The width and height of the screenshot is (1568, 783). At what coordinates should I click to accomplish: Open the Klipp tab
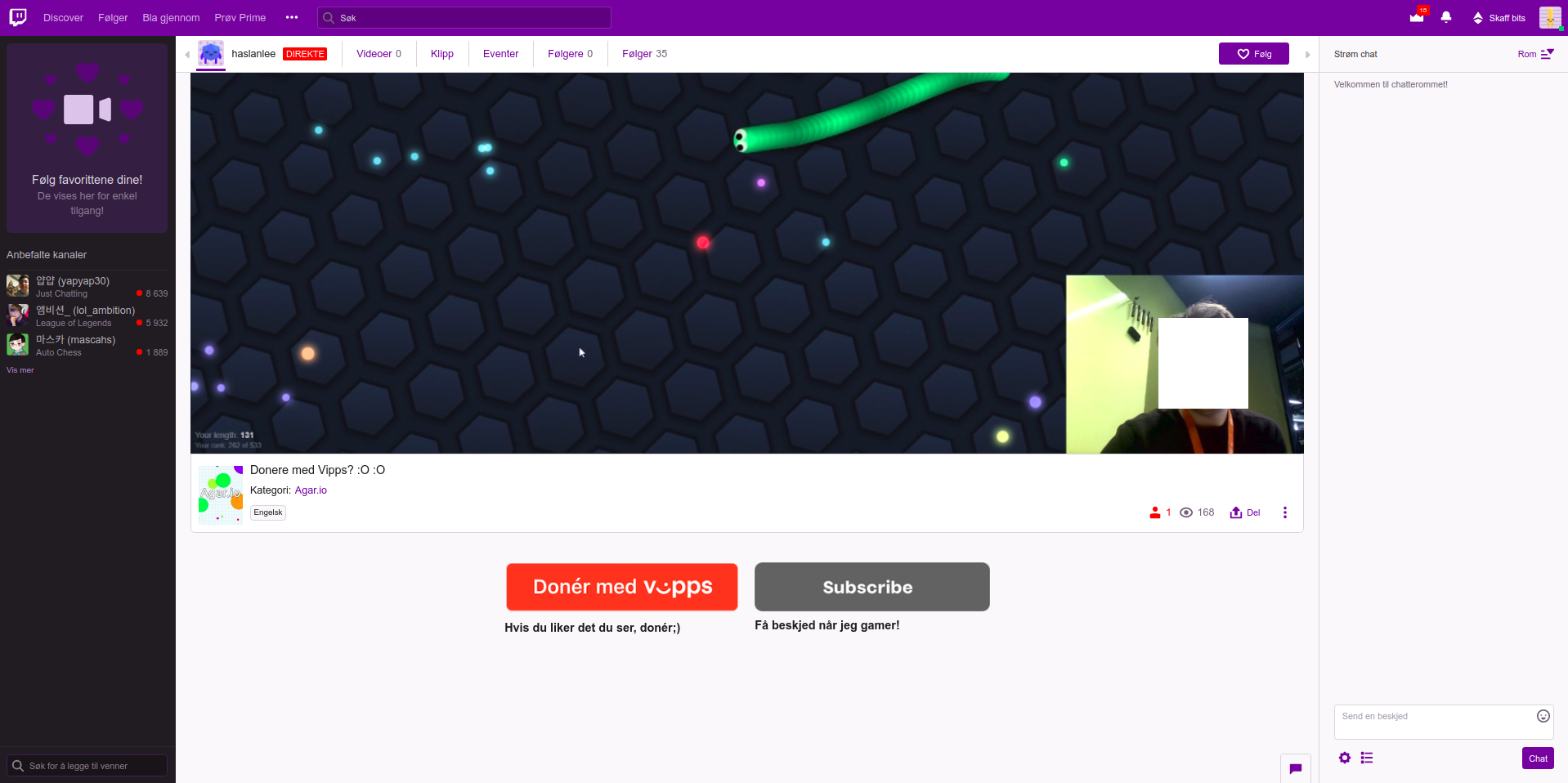point(442,54)
